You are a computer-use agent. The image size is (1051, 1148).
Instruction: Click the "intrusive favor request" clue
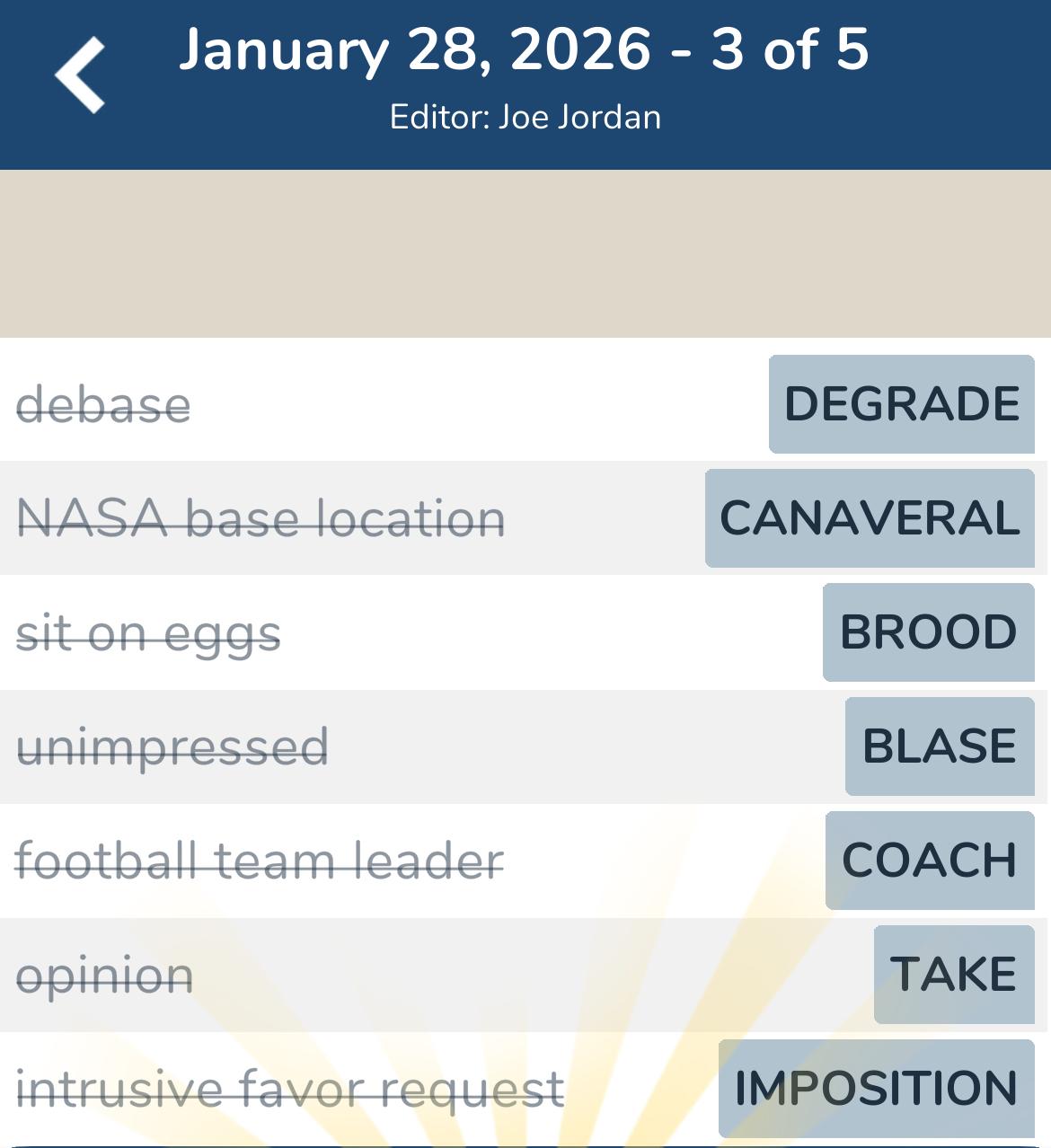290,1090
